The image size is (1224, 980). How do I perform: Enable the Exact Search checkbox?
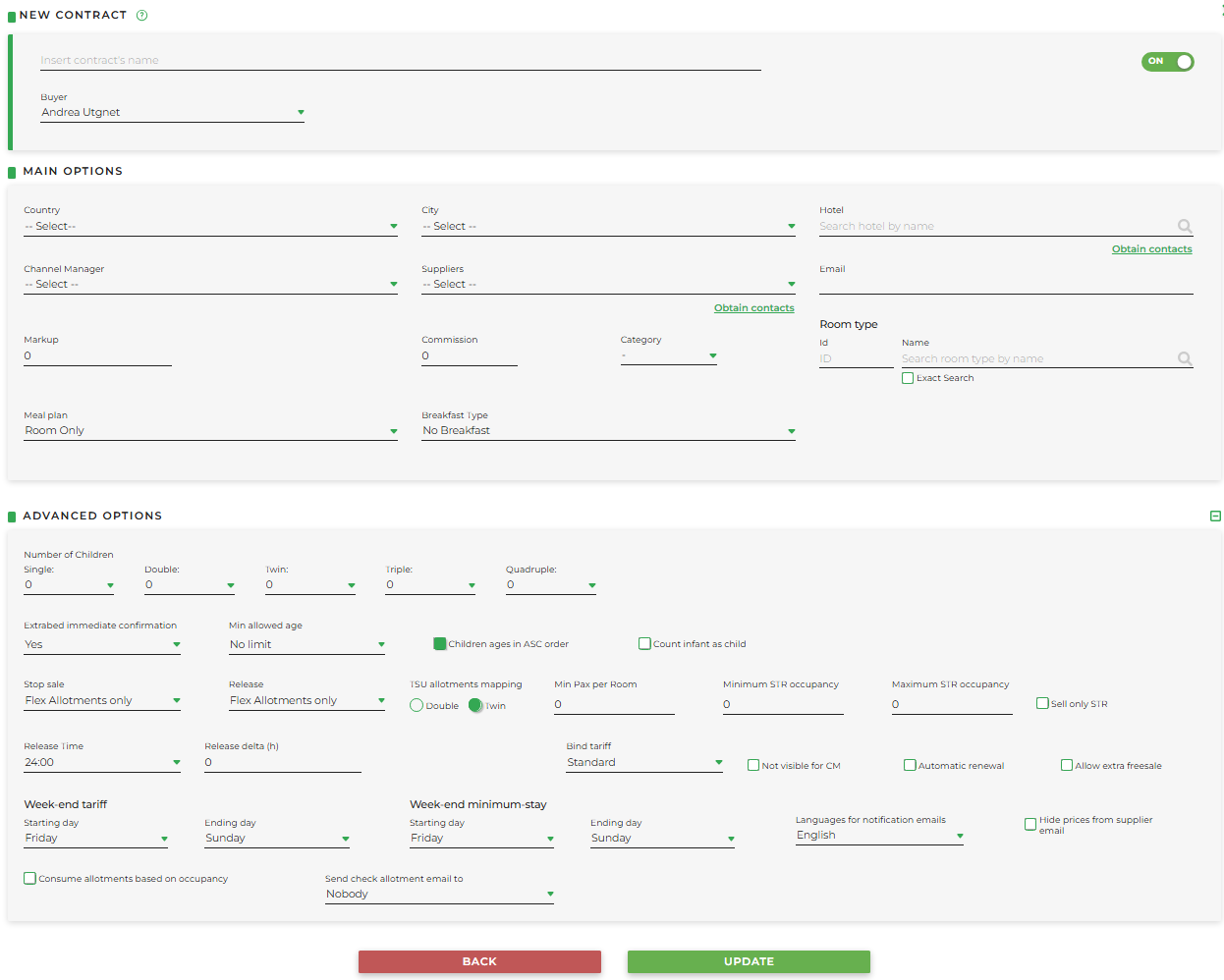coord(908,378)
